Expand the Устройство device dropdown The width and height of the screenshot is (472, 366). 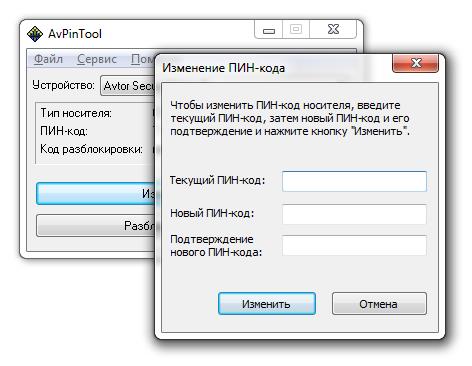click(x=128, y=86)
